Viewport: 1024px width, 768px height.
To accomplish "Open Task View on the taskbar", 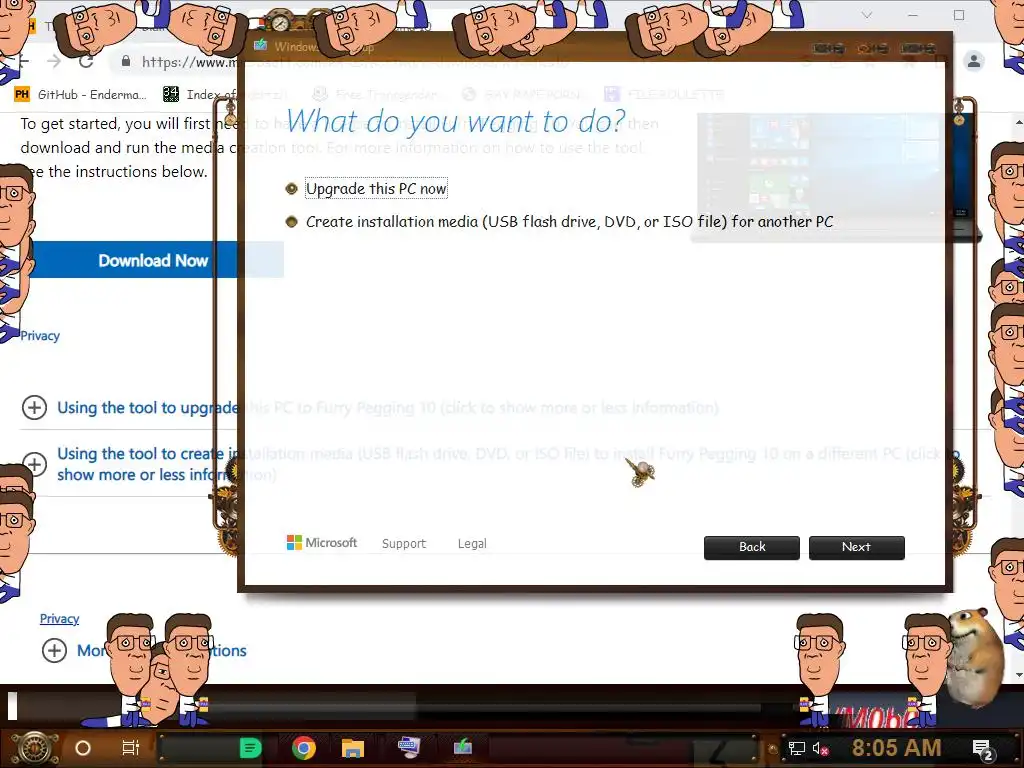I will click(131, 748).
